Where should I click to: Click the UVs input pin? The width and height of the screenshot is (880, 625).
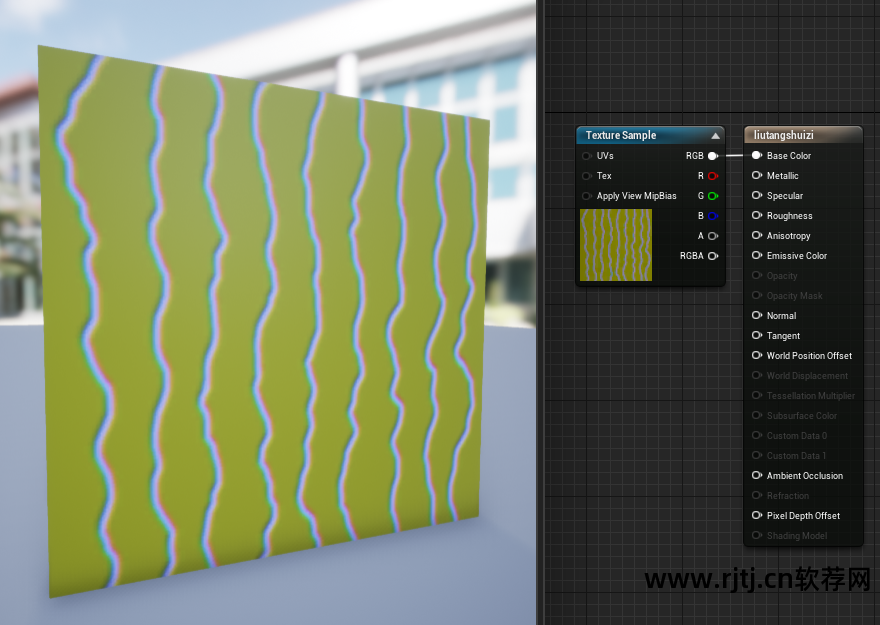tap(586, 156)
